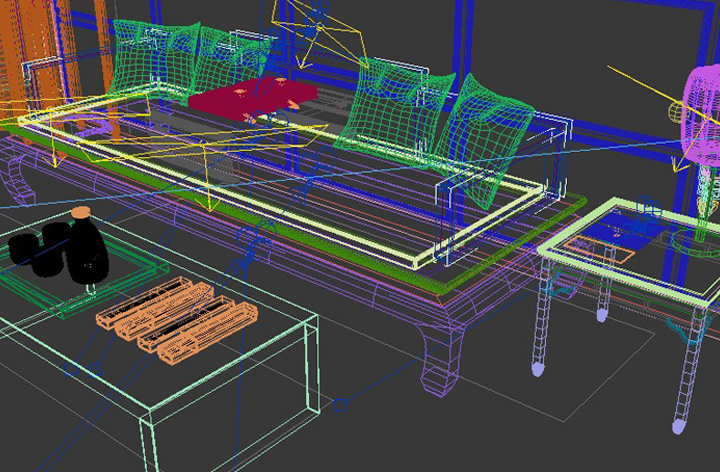This screenshot has width=720, height=472.
Task: Click the blue square target marker on floor
Action: tap(340, 405)
